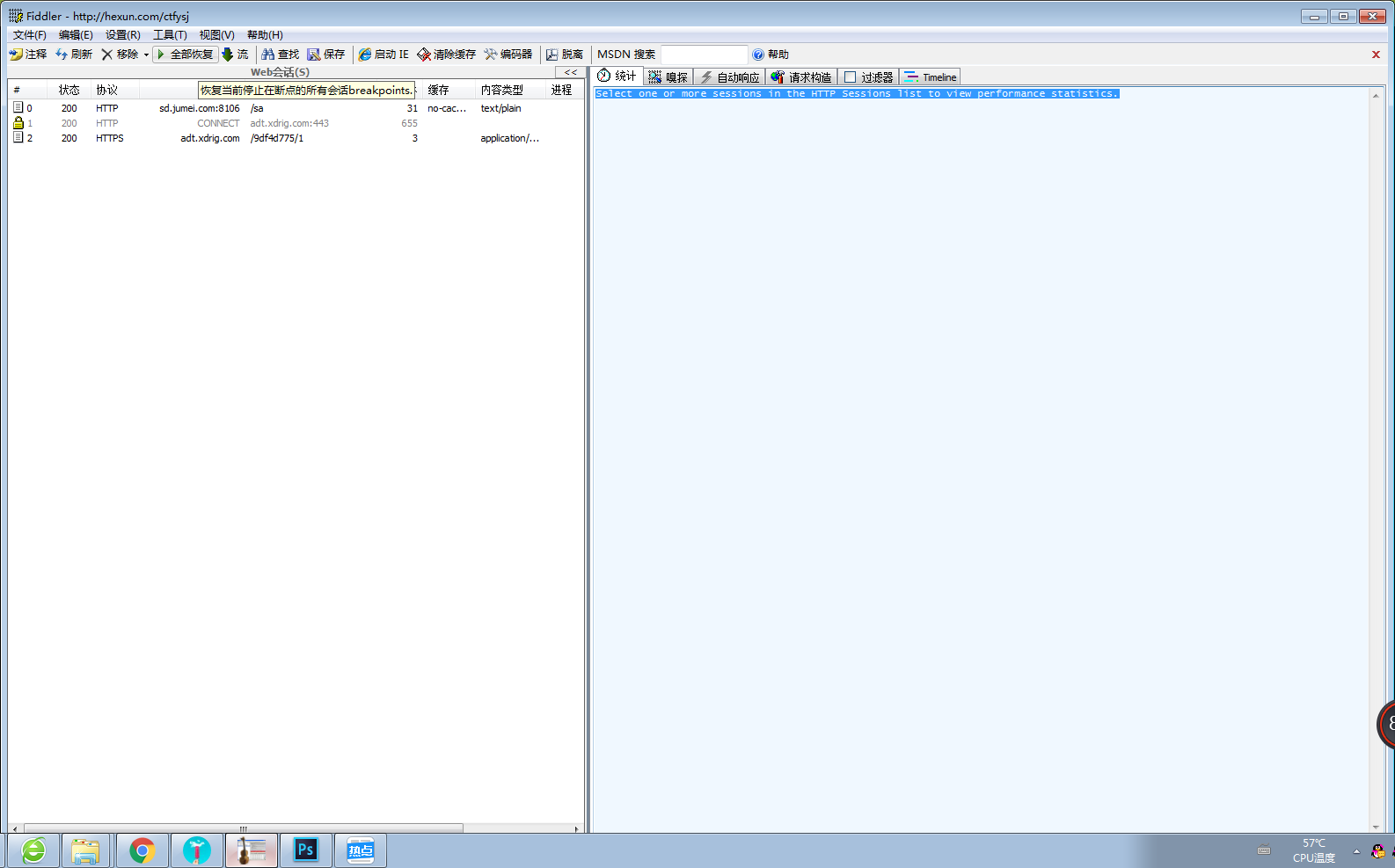This screenshot has height=868, width=1395.
Task: Click the document icon of session 0
Action: point(18,107)
